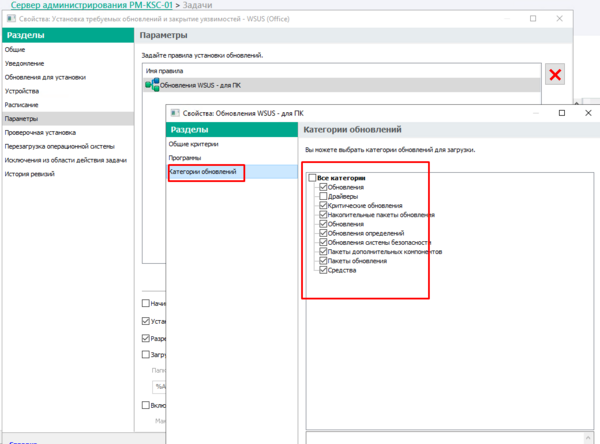
Task: Open the Программы section of rule properties
Action: click(185, 158)
